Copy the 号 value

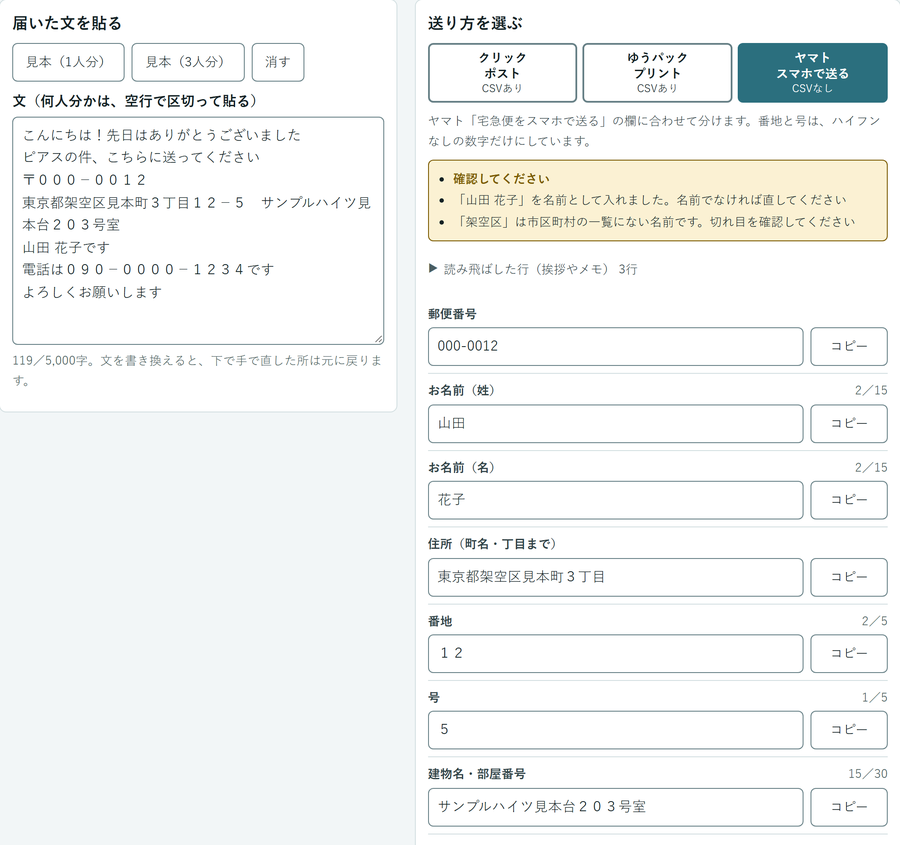pos(849,730)
